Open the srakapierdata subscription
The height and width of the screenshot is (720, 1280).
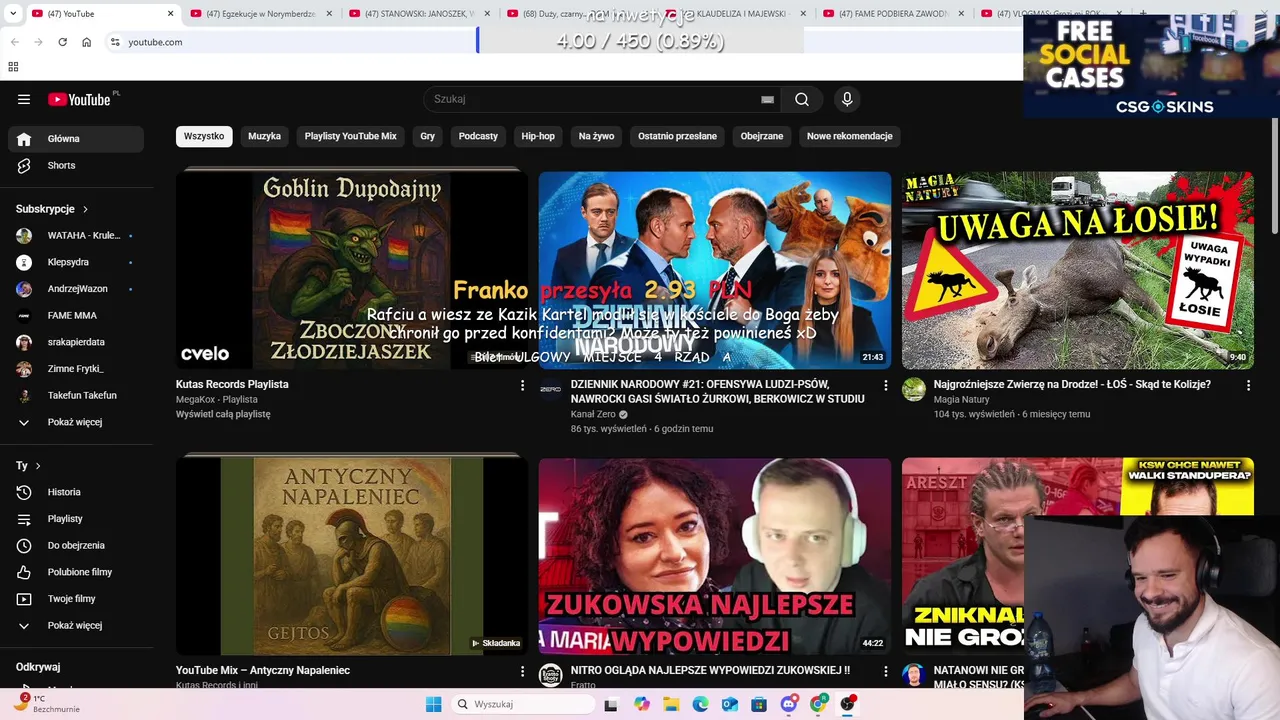pyautogui.click(x=76, y=342)
